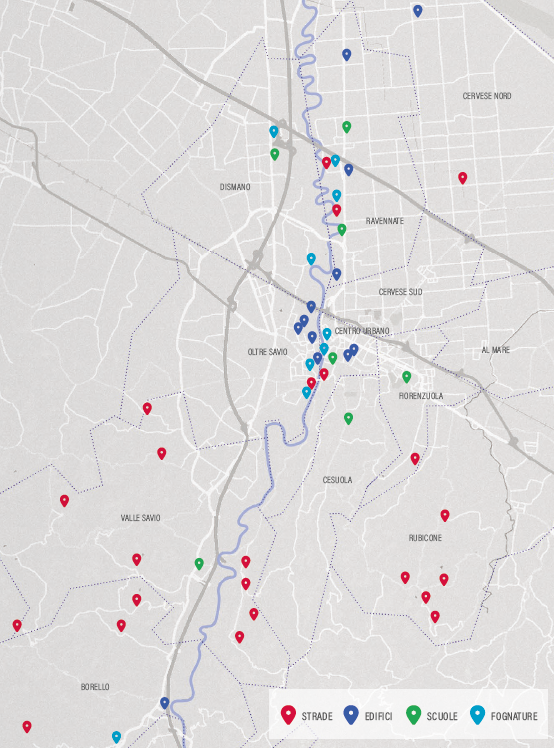
Task: Select the green pin above Cesuola label
Action: coord(348,418)
